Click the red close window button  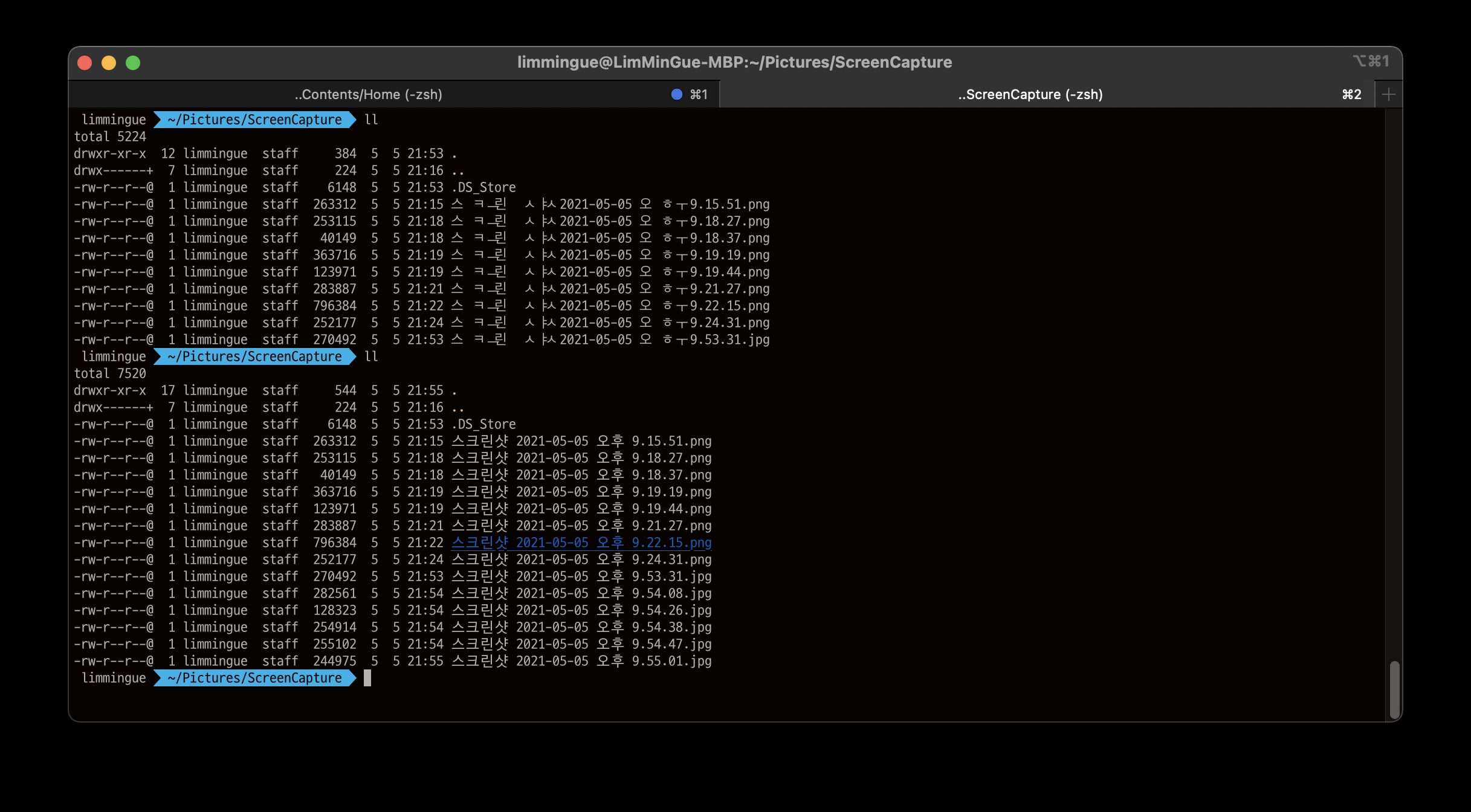point(85,63)
